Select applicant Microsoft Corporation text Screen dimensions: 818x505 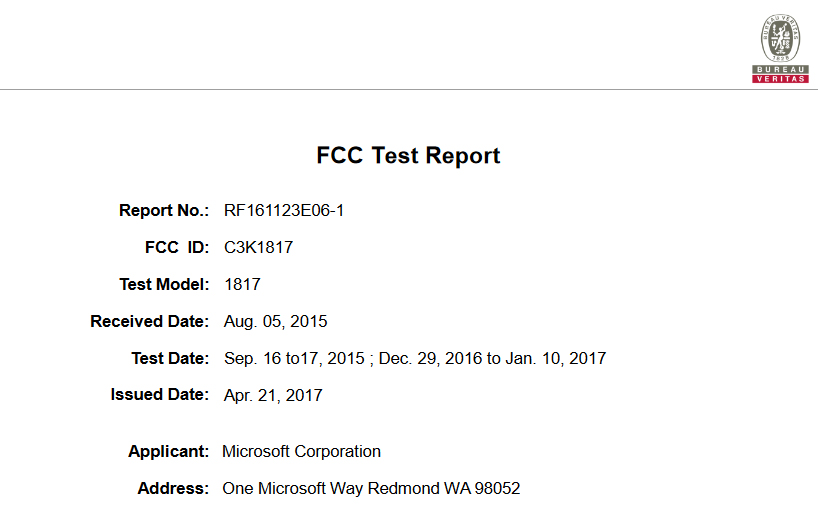[x=302, y=451]
